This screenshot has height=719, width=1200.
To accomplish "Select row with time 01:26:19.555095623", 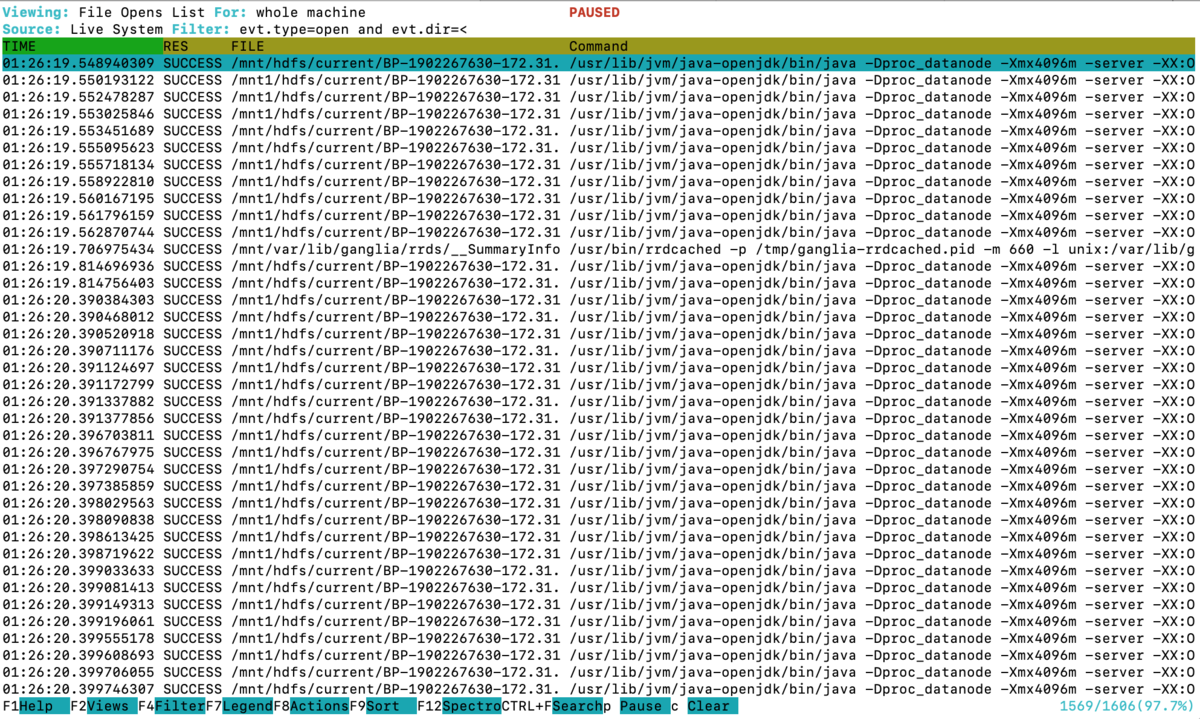I will tap(600, 148).
